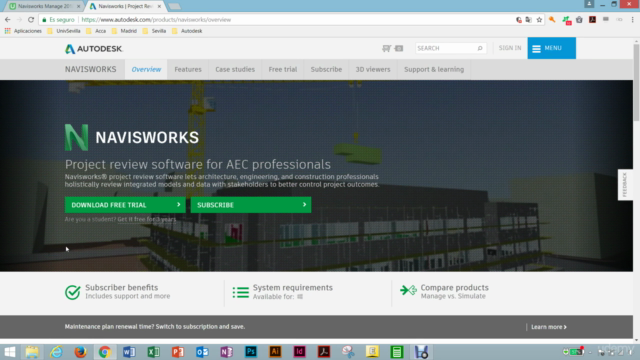
Task: Click the SIGN IN link
Action: (510, 48)
